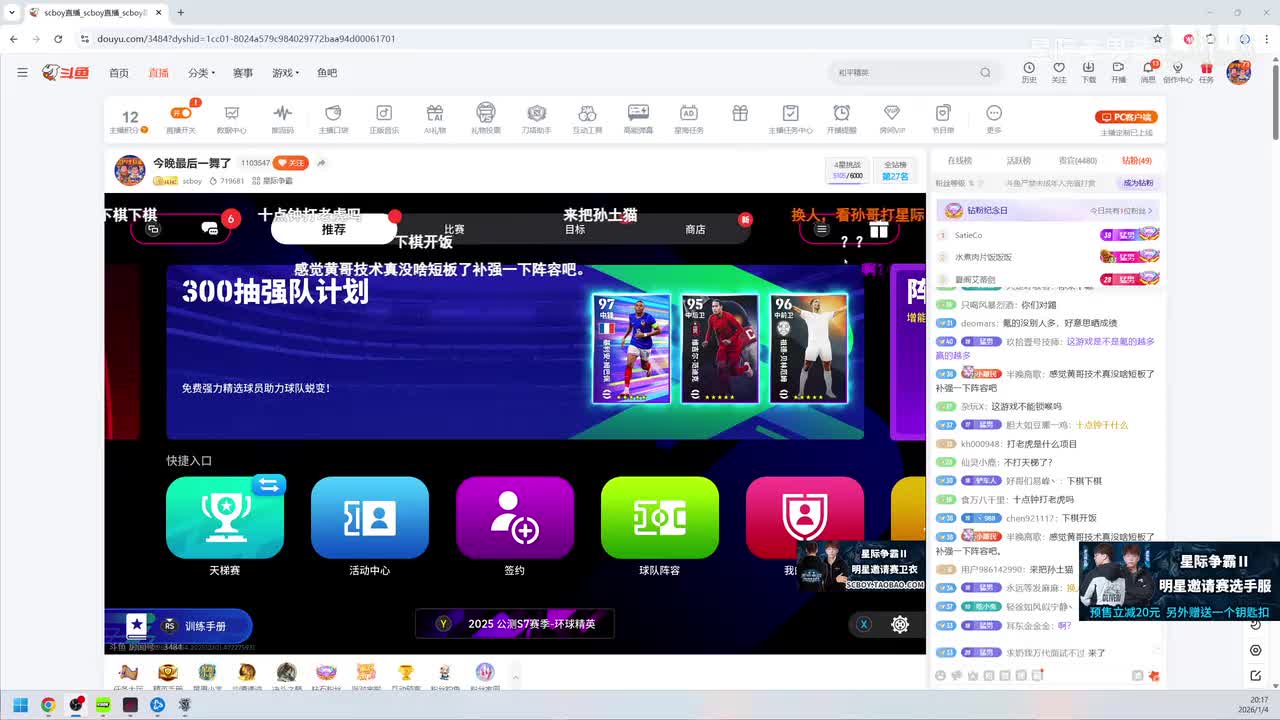Open the 正版音乐 toolbar icon

pos(384,118)
